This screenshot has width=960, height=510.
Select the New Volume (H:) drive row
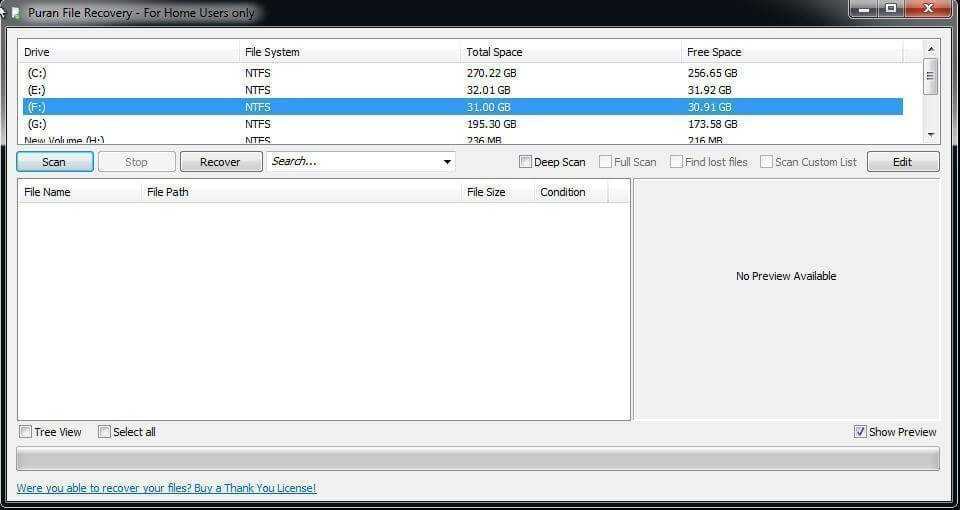tap(463, 140)
